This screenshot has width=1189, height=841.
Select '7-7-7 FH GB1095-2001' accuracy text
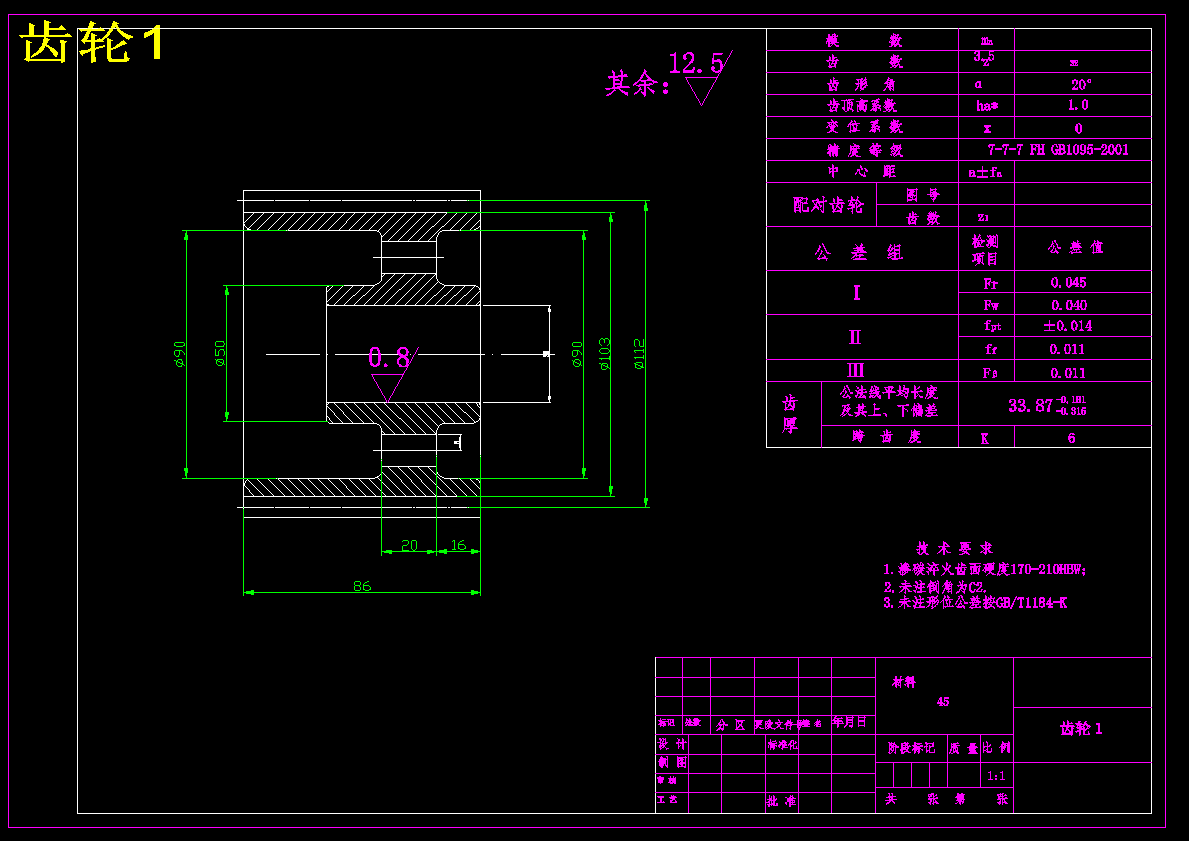pyautogui.click(x=1057, y=149)
